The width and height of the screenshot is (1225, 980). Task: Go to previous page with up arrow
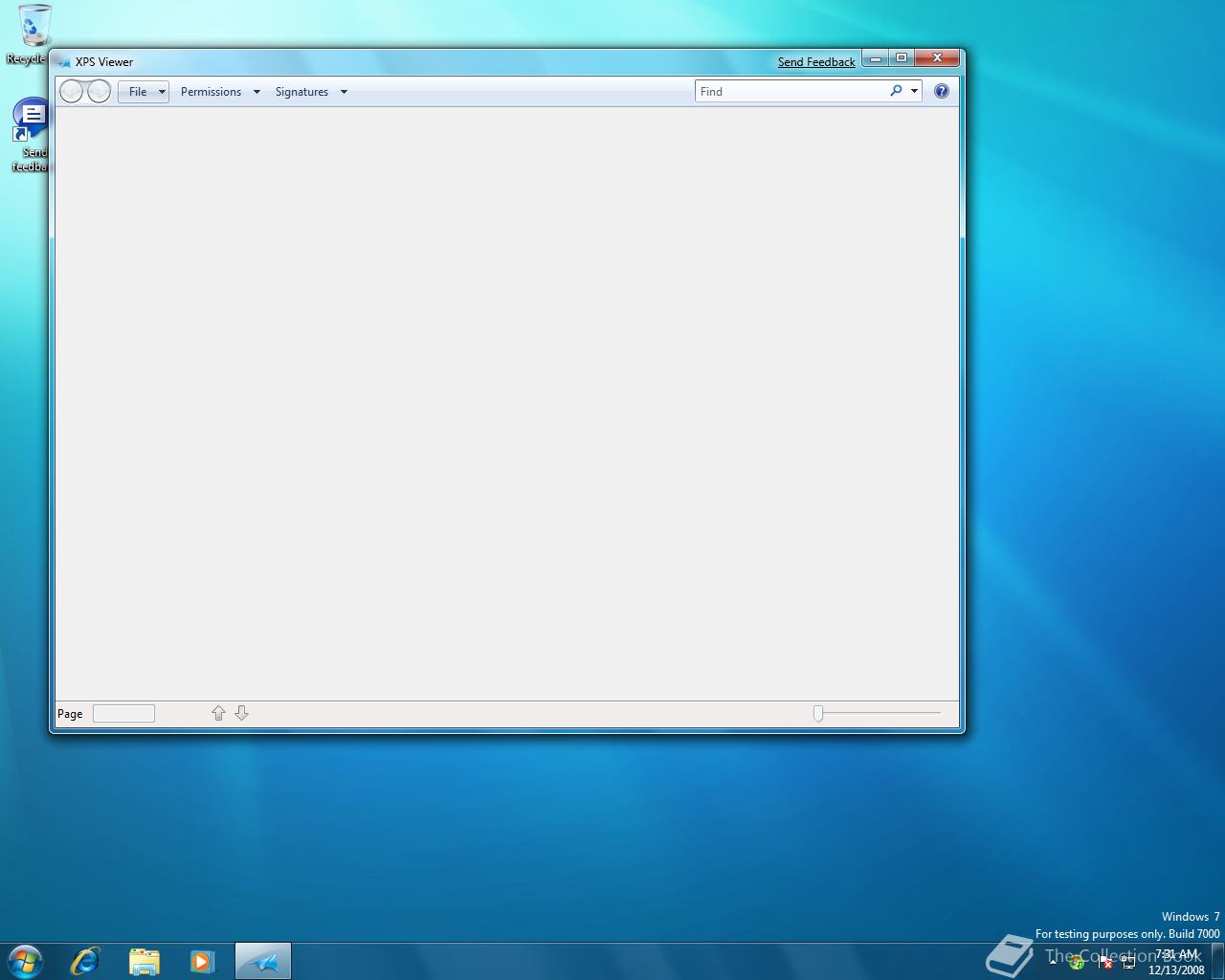218,713
